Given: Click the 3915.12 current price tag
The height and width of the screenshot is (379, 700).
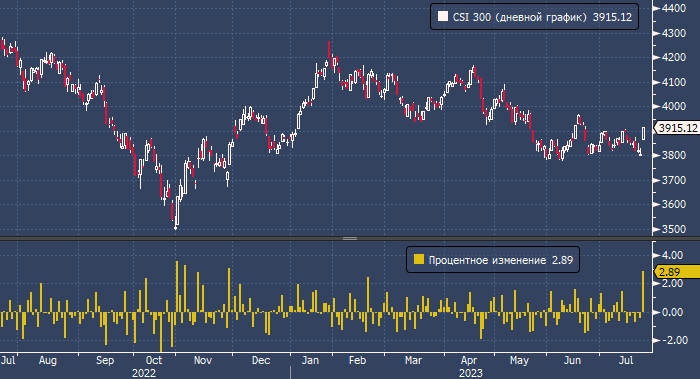Looking at the screenshot, I should [677, 128].
